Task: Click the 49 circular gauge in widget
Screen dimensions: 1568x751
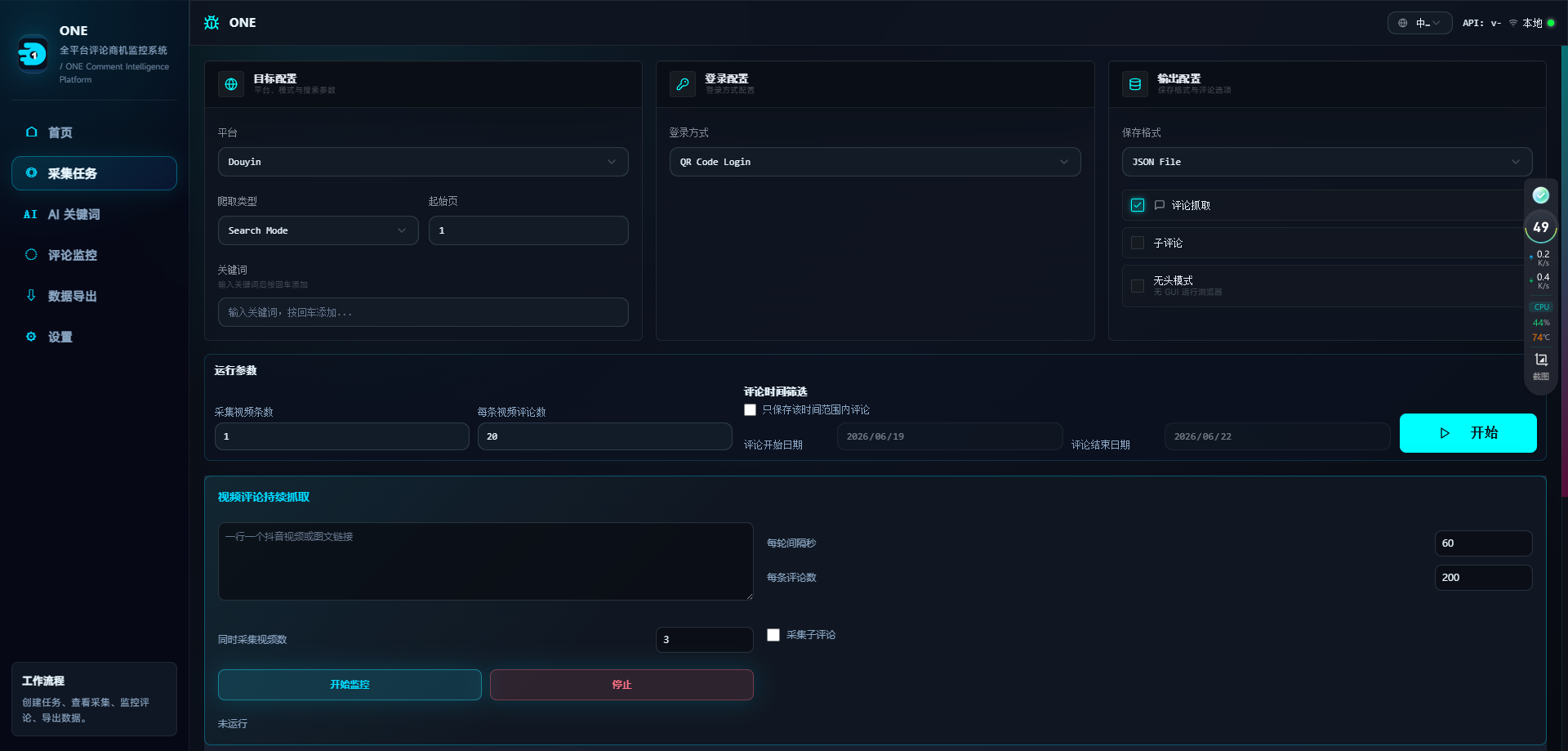Action: point(1541,227)
